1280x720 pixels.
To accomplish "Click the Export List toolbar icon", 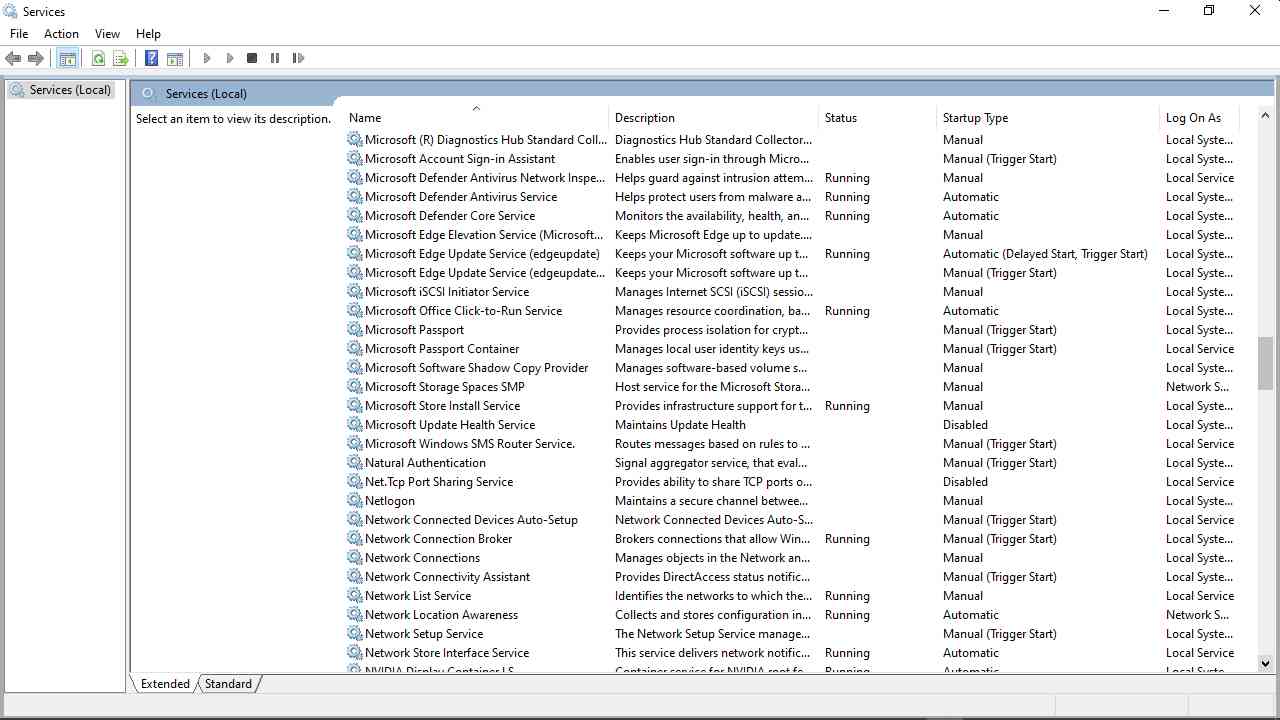I will point(121,59).
